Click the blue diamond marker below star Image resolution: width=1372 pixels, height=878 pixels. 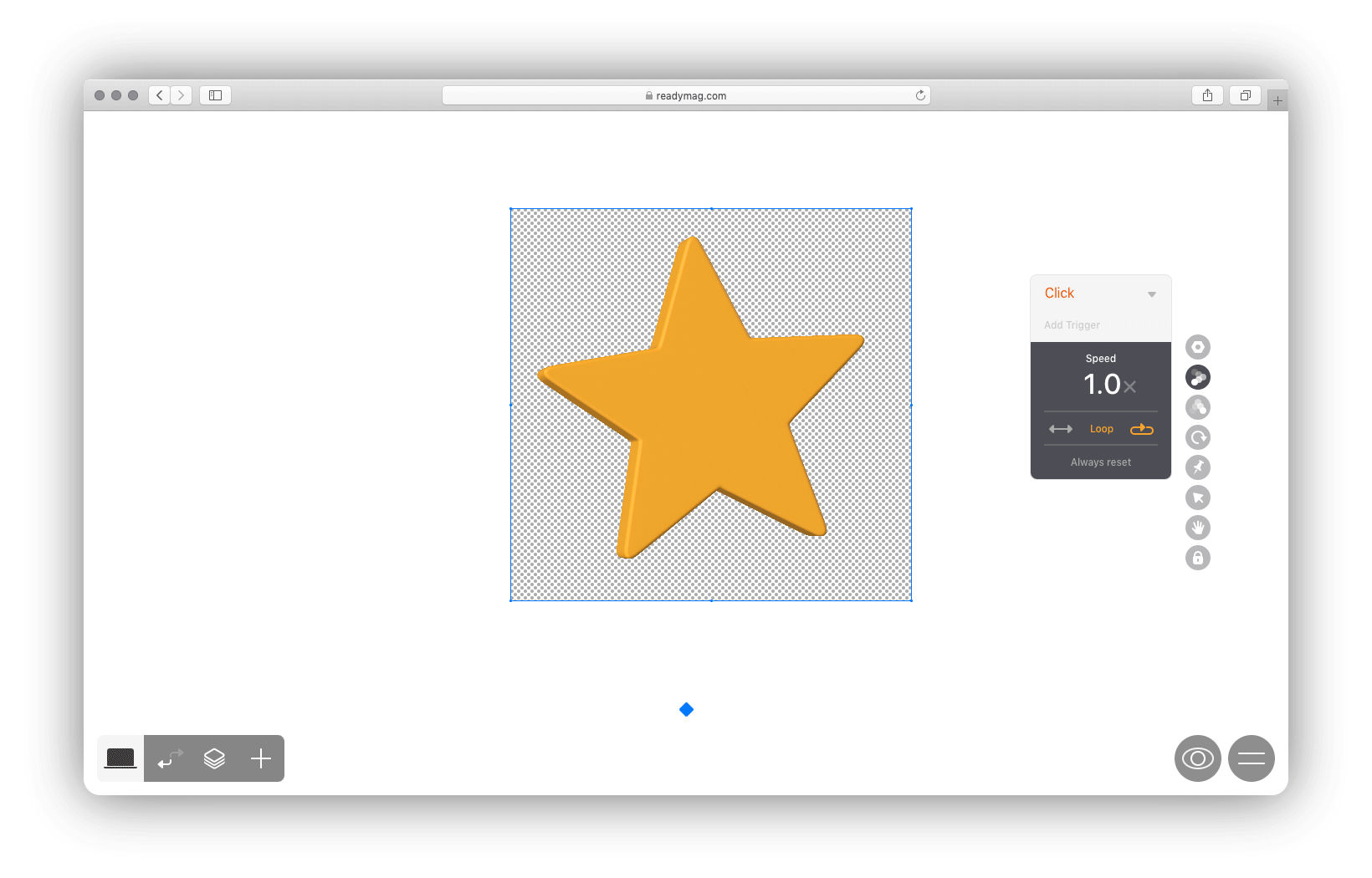click(686, 710)
